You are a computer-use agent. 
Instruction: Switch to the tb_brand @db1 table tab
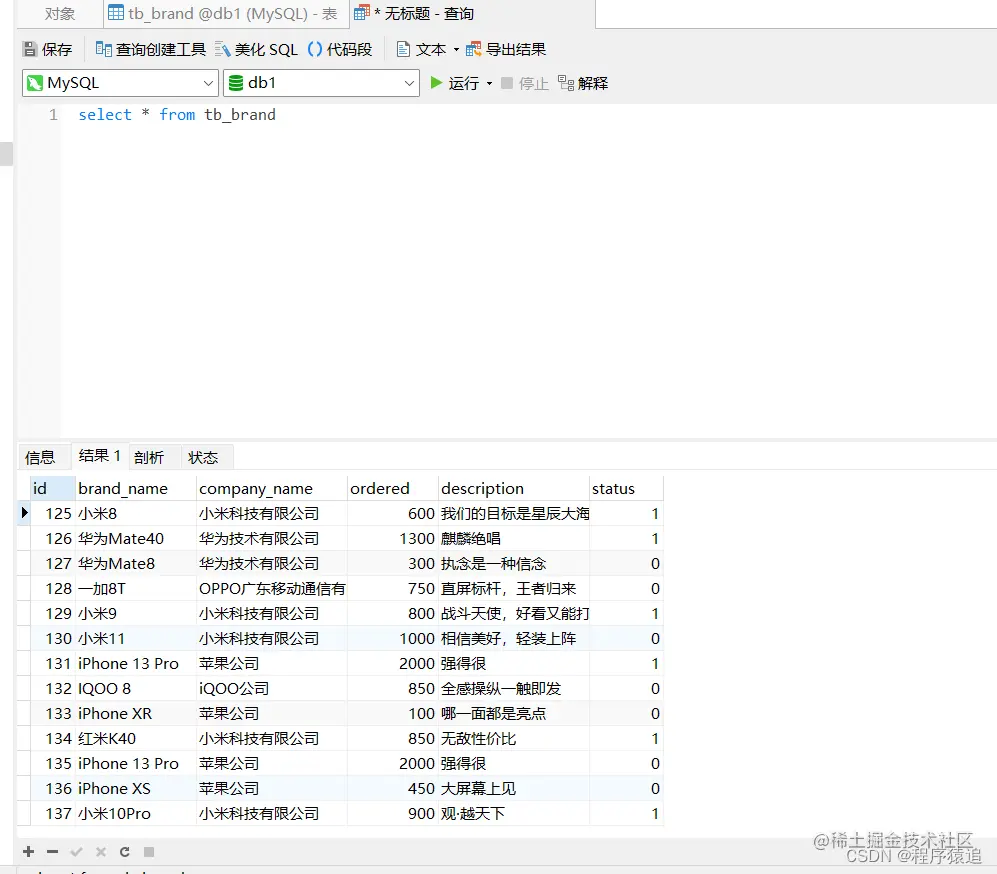(226, 14)
